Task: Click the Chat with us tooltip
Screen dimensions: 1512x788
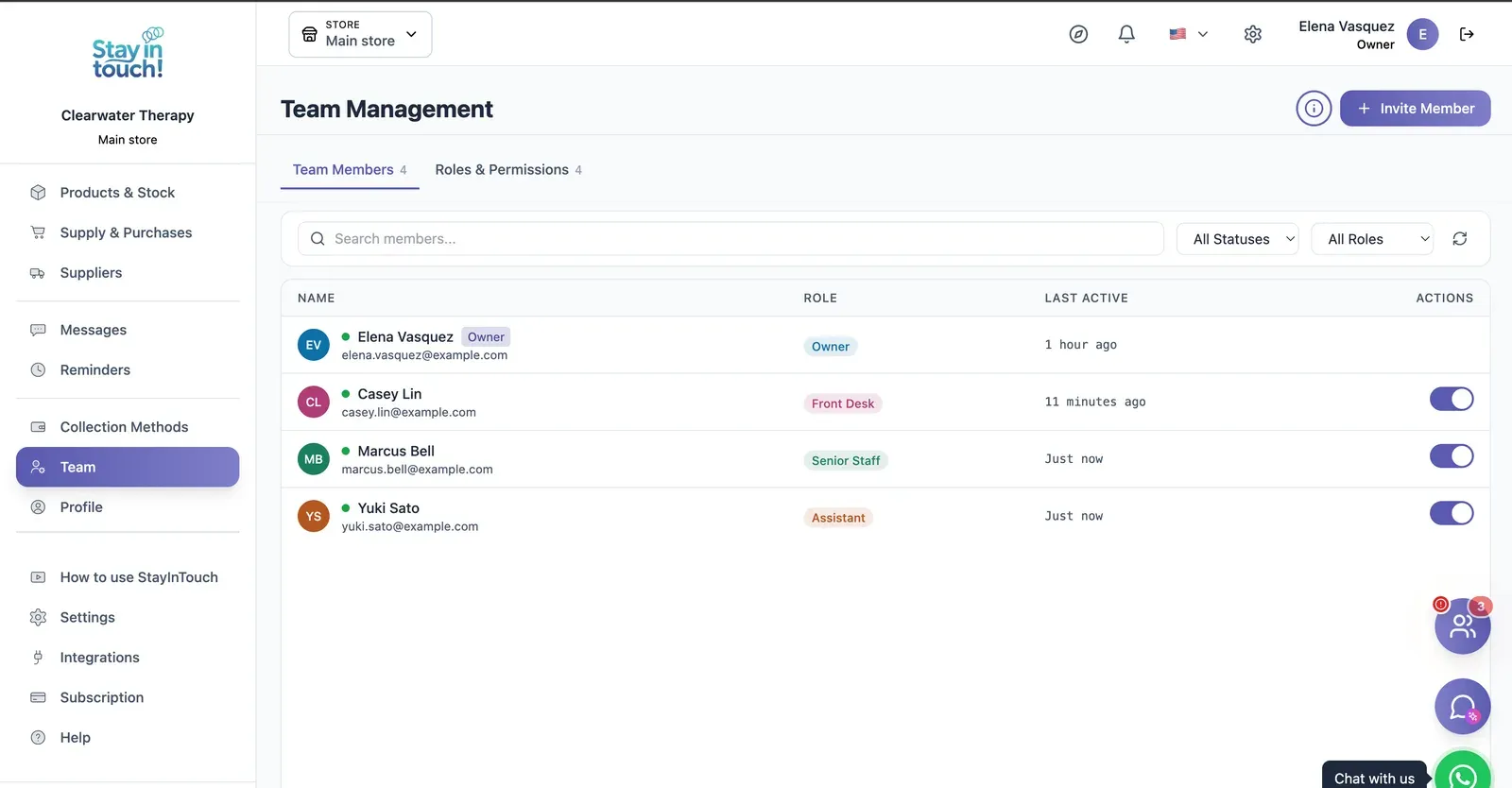Action: (1374, 775)
